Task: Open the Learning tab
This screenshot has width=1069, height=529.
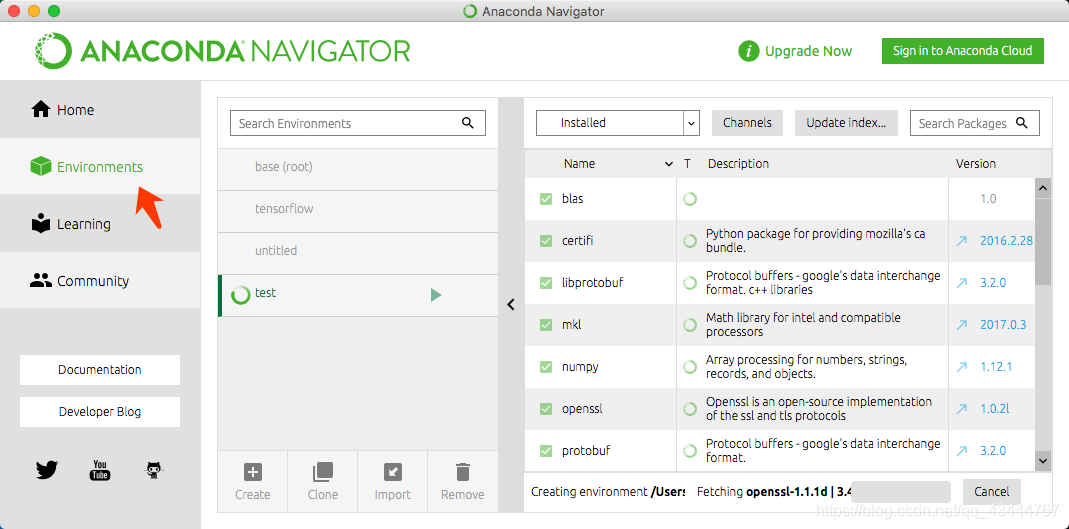Action: (100, 224)
